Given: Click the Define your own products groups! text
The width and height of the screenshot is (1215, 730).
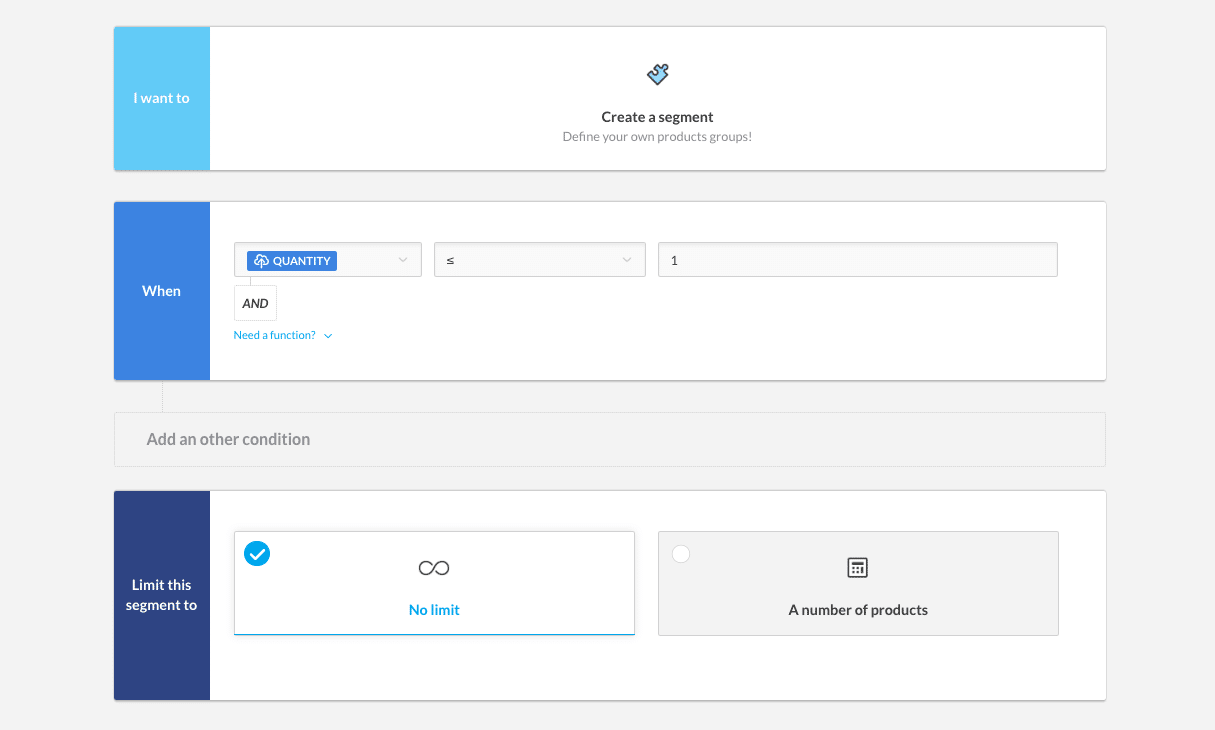Looking at the screenshot, I should click(x=657, y=136).
